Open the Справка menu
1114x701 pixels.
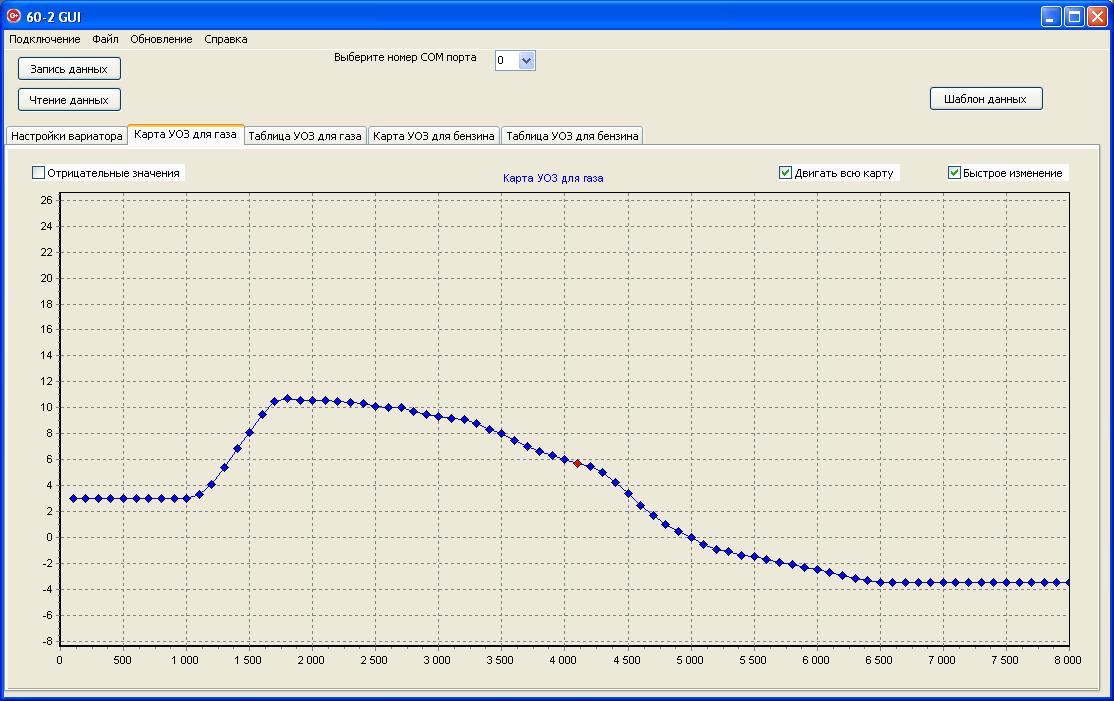226,39
